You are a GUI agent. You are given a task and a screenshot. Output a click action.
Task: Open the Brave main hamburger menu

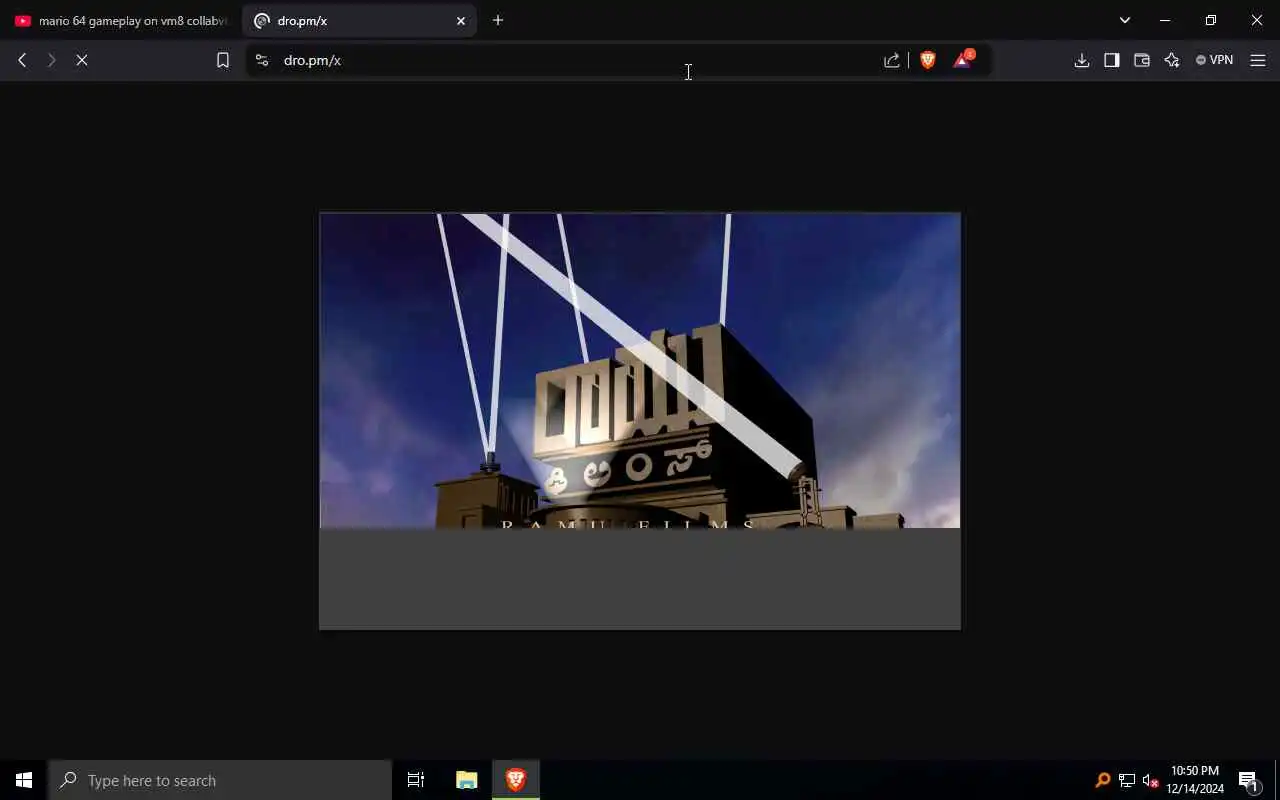[x=1258, y=60]
